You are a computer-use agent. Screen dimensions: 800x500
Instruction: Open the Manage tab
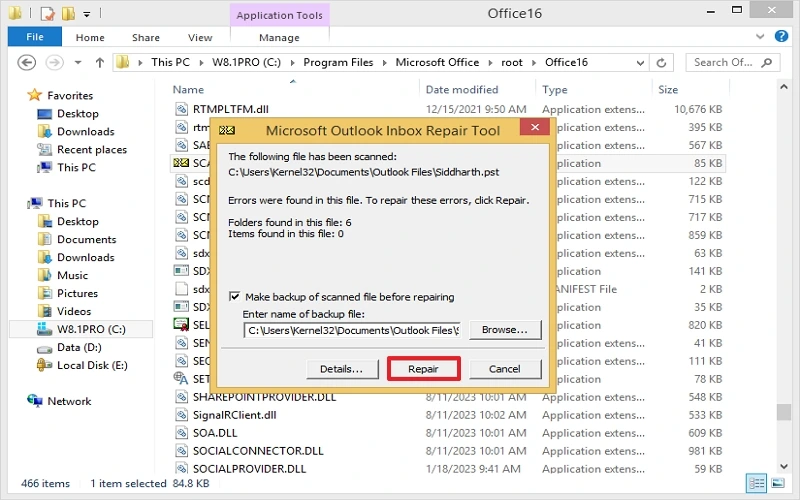click(x=279, y=37)
